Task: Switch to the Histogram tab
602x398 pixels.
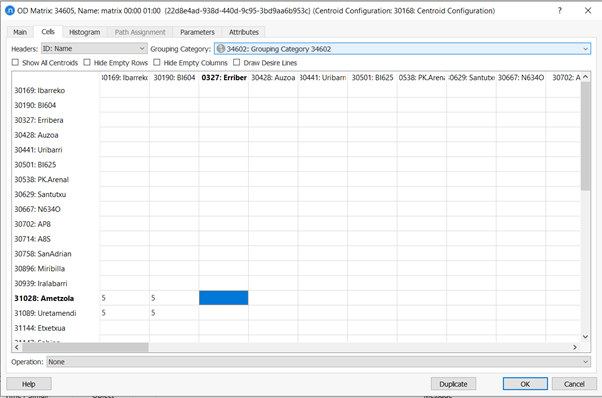Action: click(84, 32)
